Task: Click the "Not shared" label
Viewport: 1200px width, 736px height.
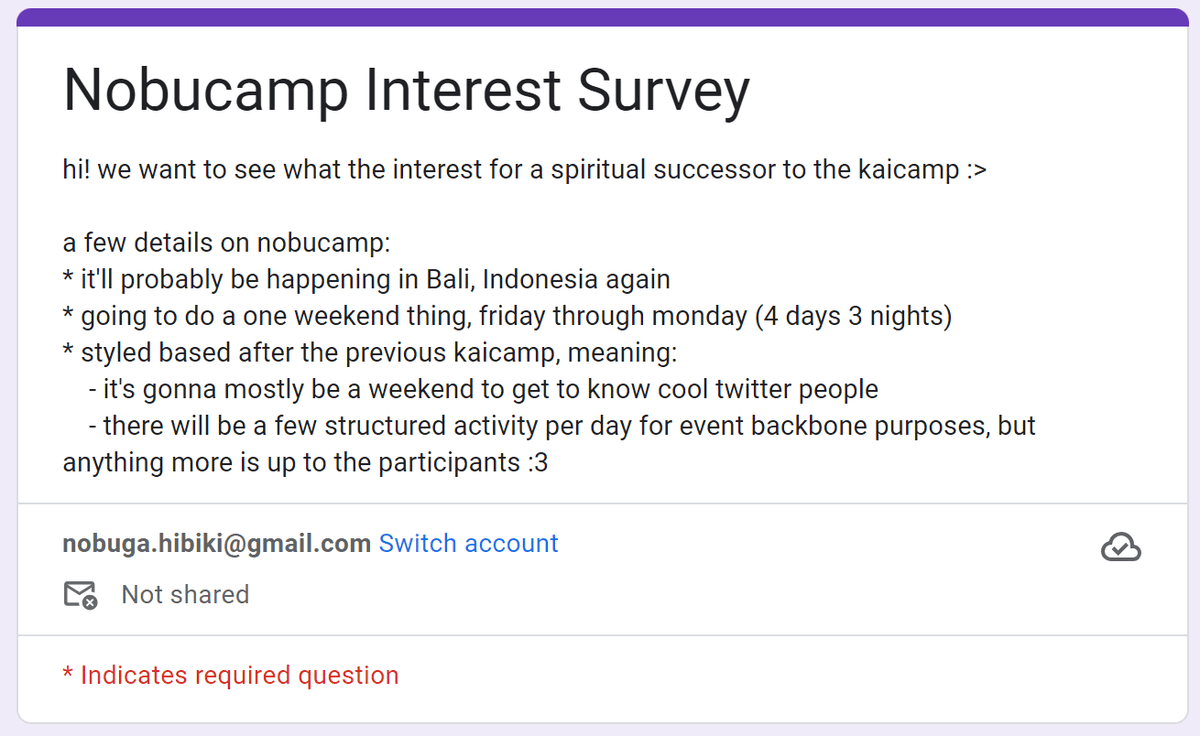Action: (185, 595)
